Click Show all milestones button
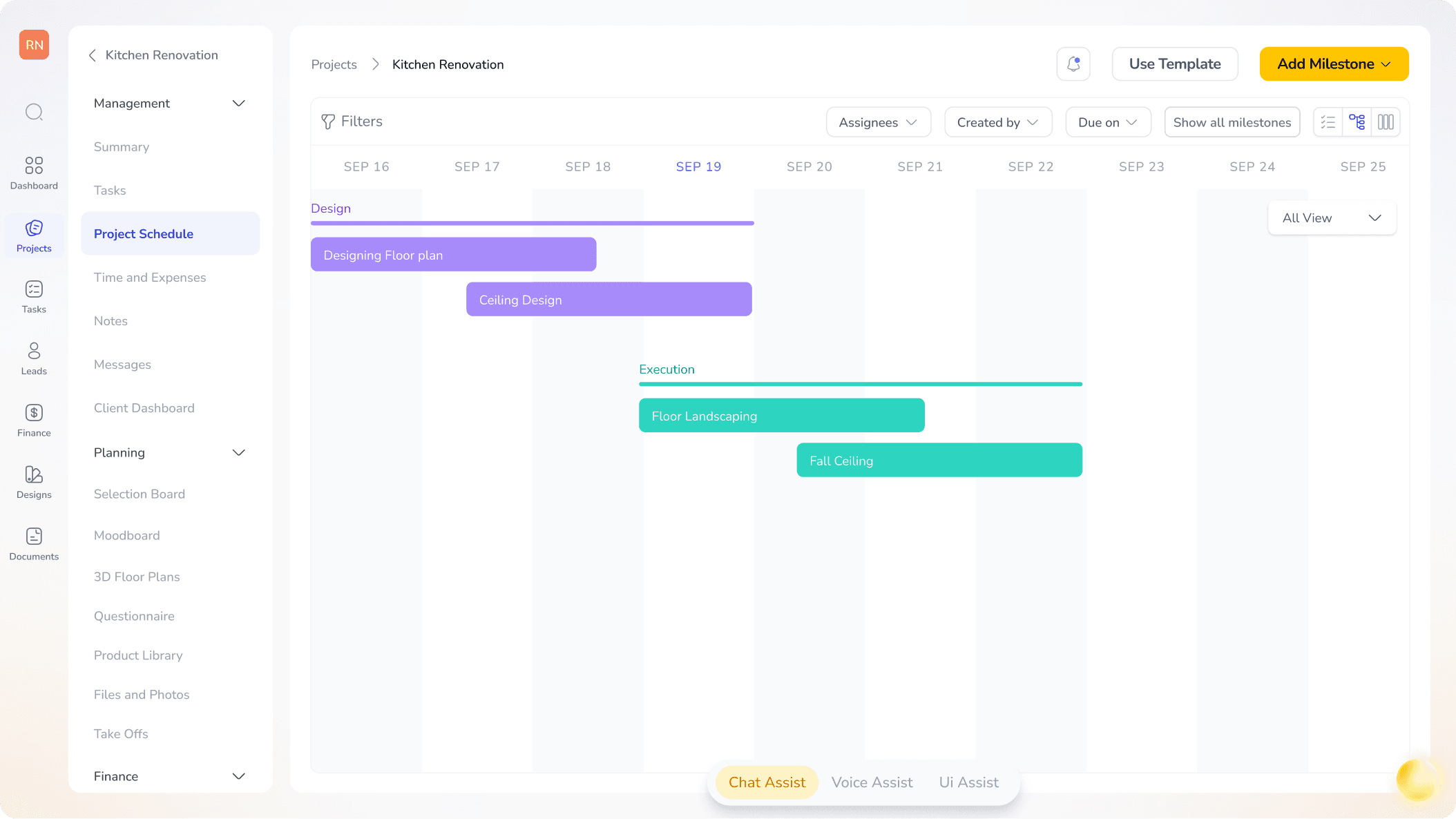This screenshot has height=819, width=1456. pos(1232,122)
